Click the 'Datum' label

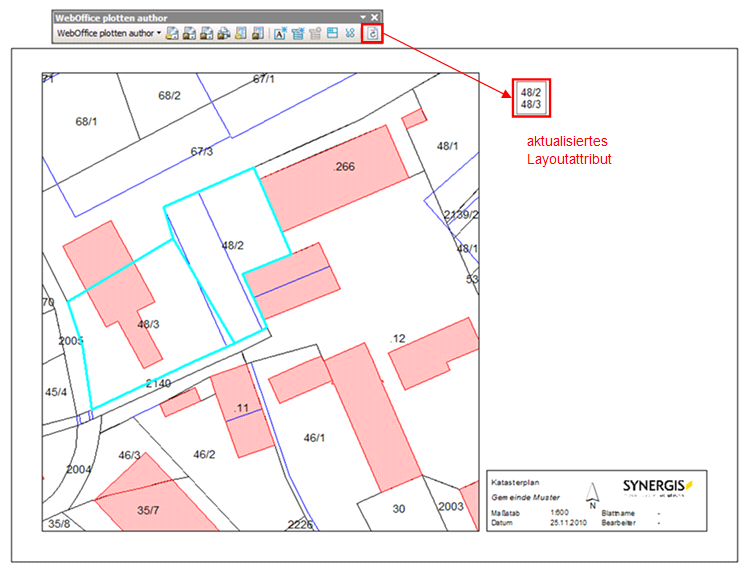pos(502,523)
